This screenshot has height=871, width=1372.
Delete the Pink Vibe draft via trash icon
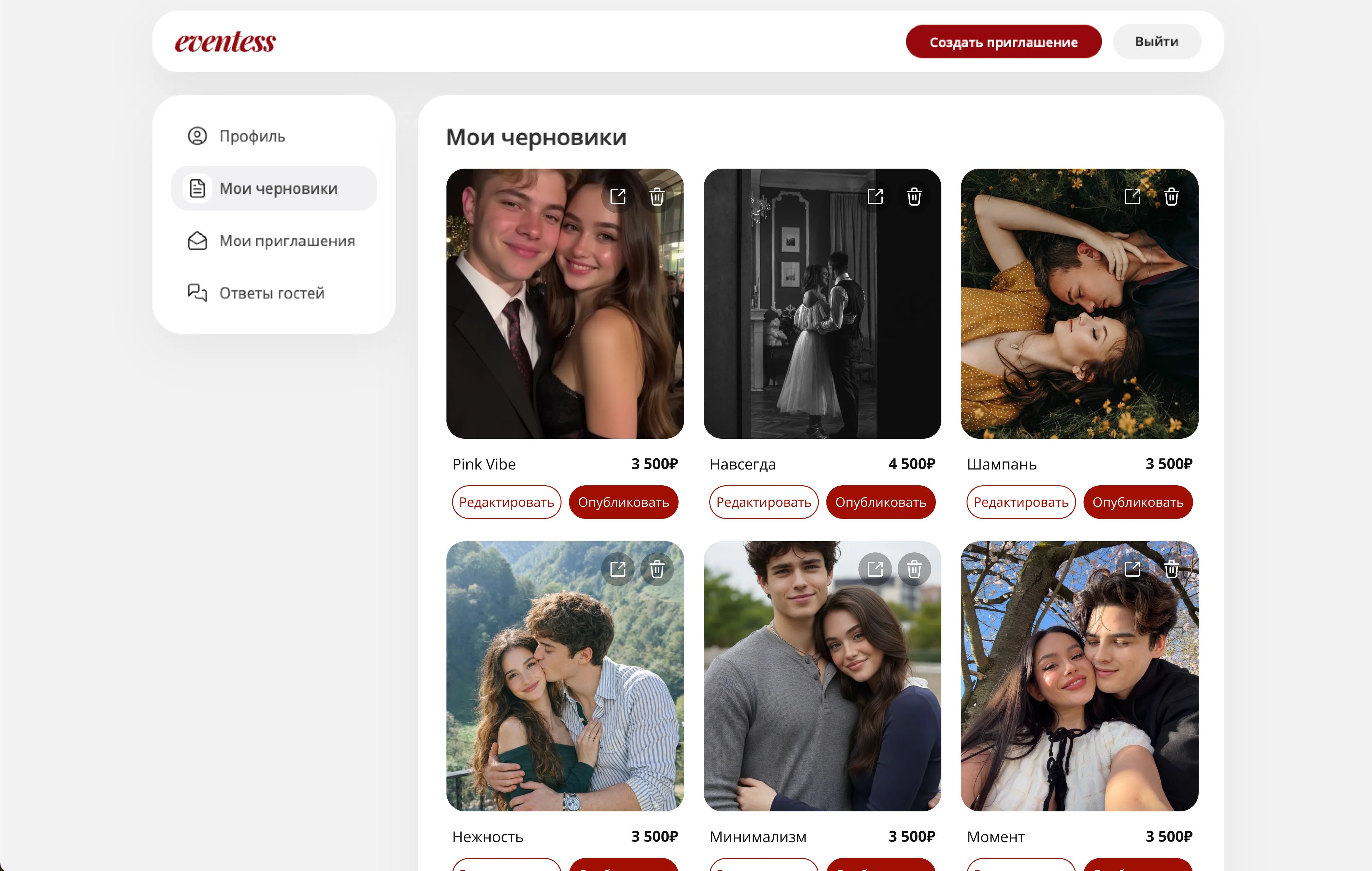pos(657,197)
